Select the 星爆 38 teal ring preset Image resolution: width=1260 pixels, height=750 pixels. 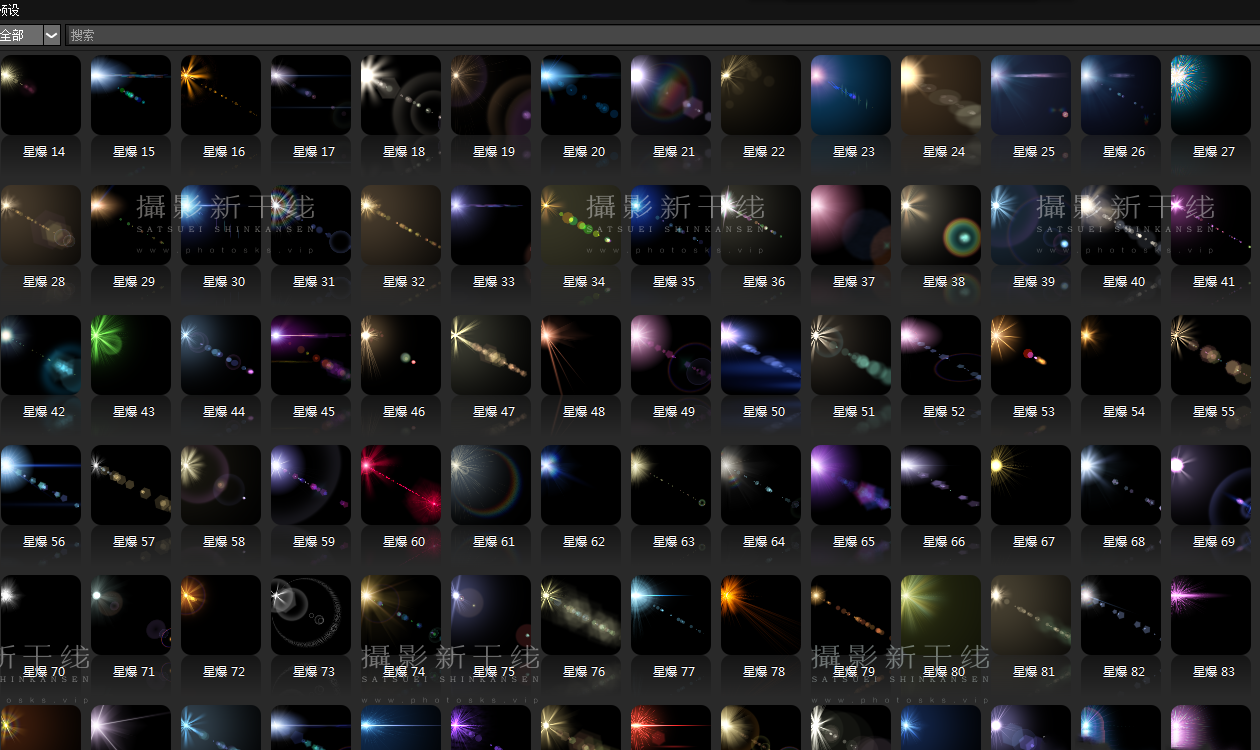pyautogui.click(x=941, y=225)
